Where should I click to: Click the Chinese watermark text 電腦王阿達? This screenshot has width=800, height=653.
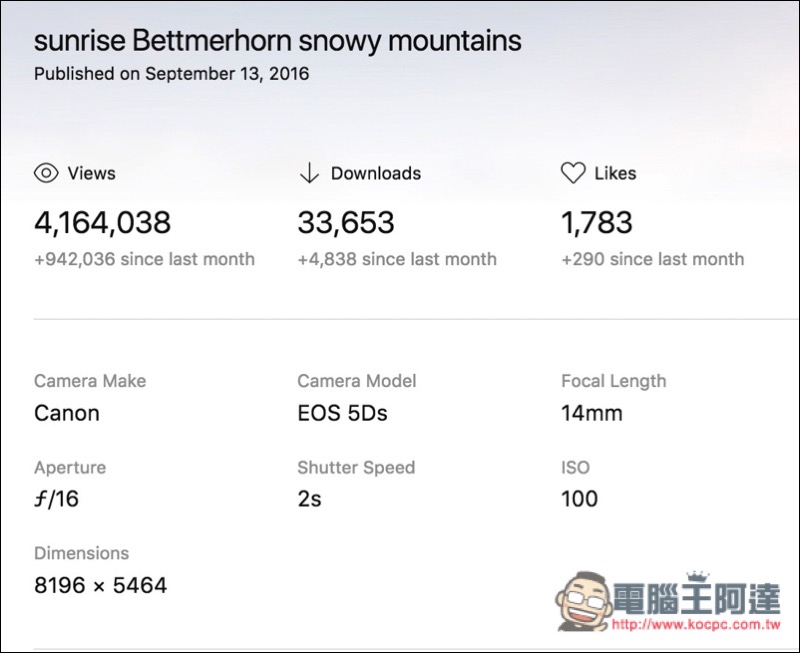[x=696, y=598]
